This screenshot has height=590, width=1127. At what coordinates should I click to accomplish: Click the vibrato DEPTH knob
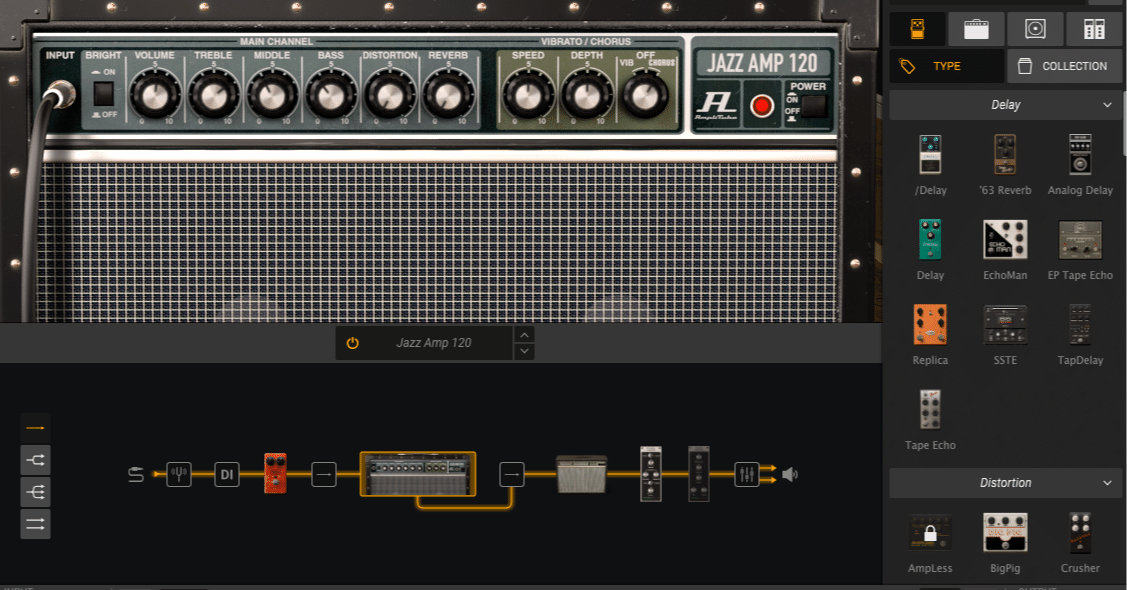click(586, 96)
